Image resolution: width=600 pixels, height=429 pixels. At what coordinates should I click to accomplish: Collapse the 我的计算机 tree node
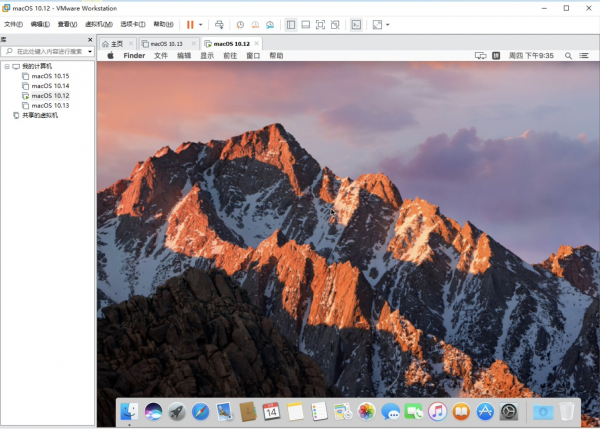[5, 66]
